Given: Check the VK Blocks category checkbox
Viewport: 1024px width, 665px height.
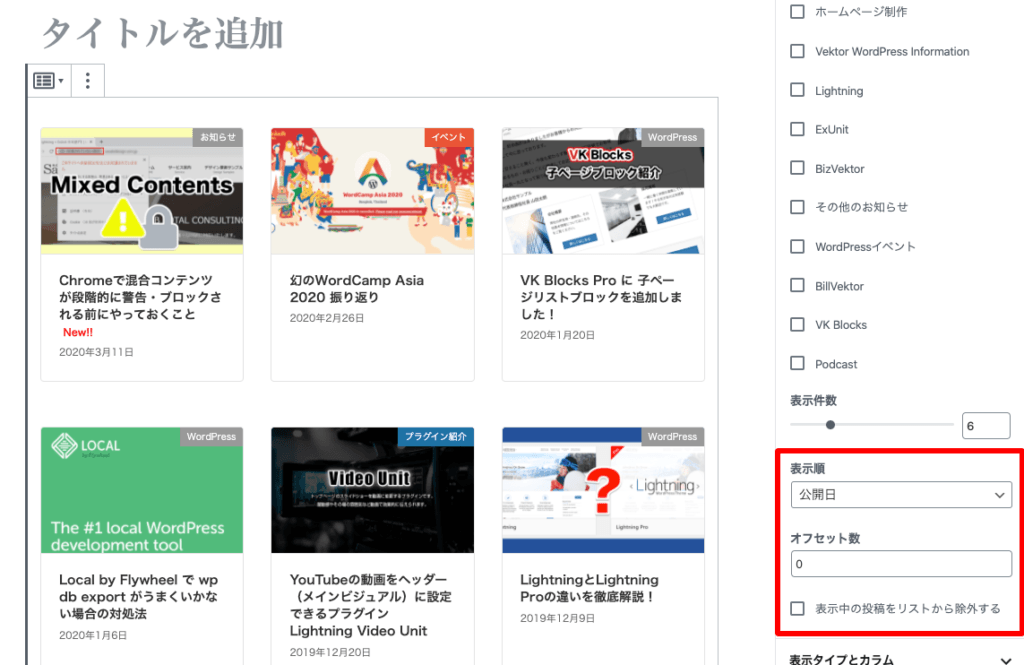Looking at the screenshot, I should pos(797,325).
